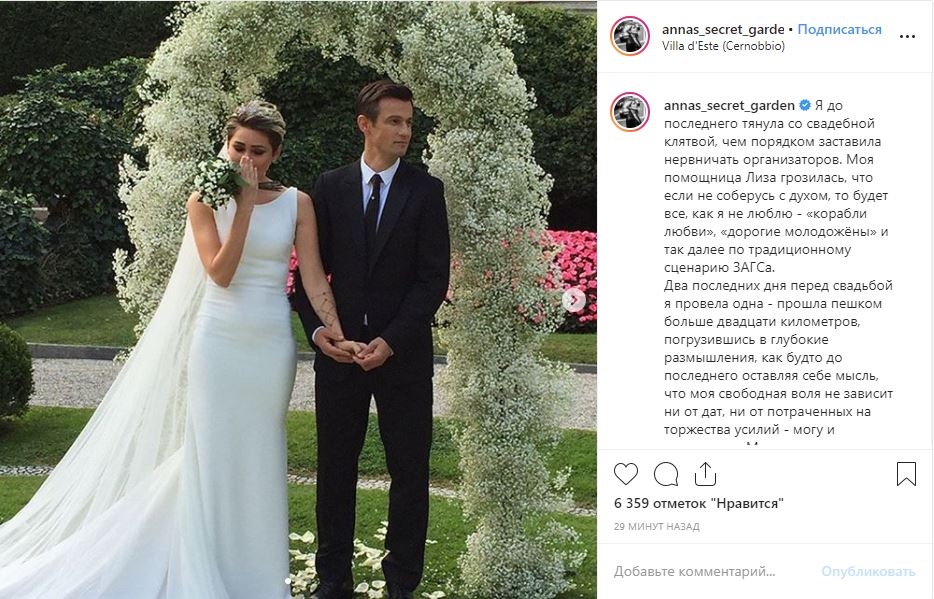
Task: Save the post with the bookmark icon
Action: tap(906, 474)
